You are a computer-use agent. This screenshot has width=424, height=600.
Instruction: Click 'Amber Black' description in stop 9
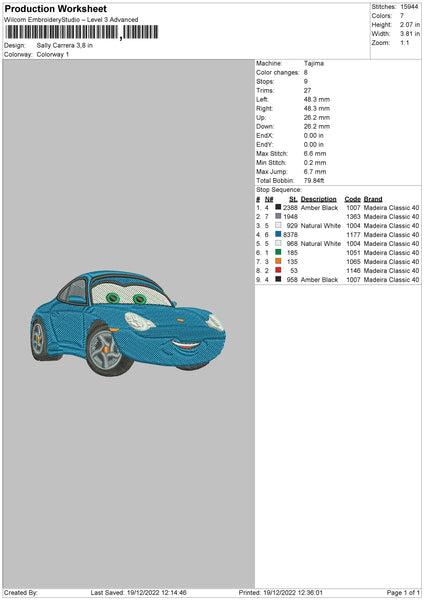pyautogui.click(x=320, y=279)
